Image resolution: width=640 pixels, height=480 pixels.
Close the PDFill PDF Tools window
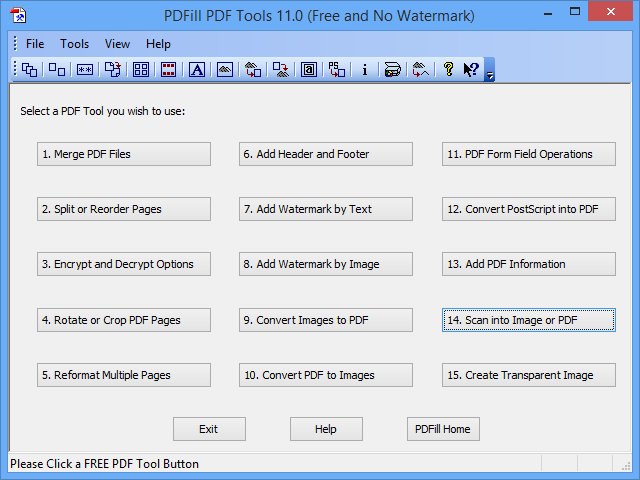tap(610, 12)
